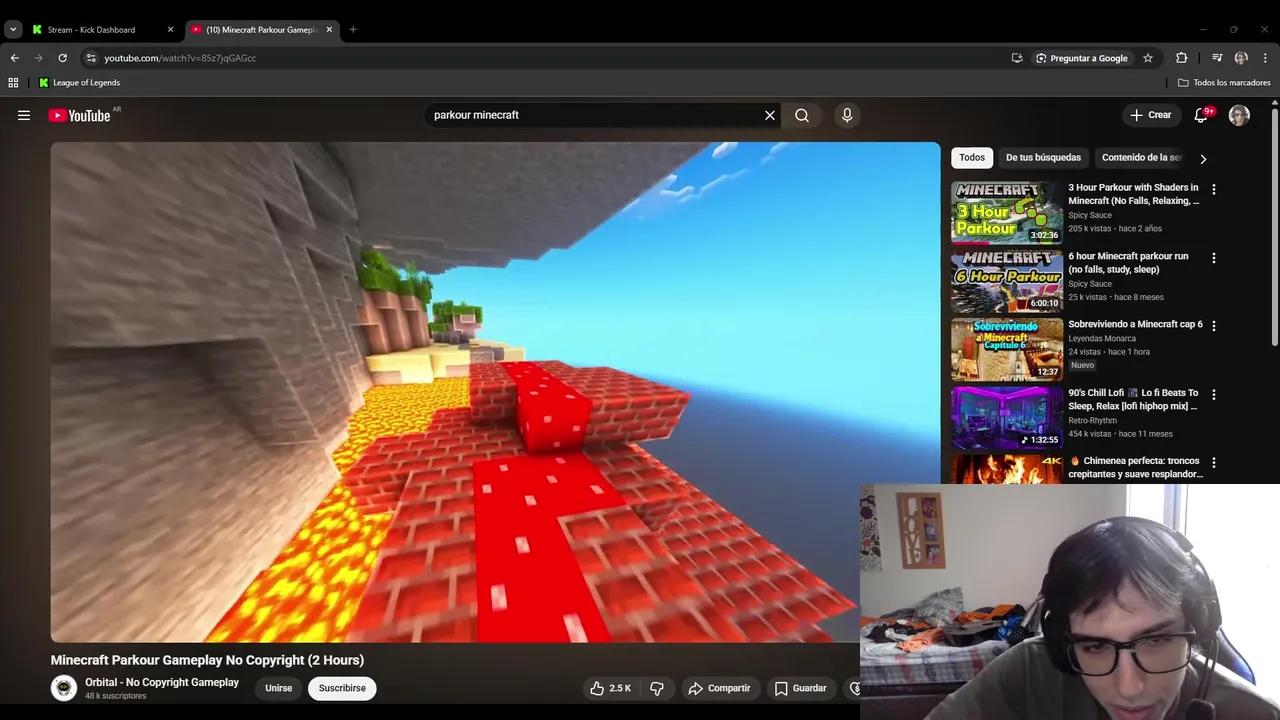This screenshot has height=720, width=1280.
Task: Run search with the magnifying glass button
Action: pos(802,115)
